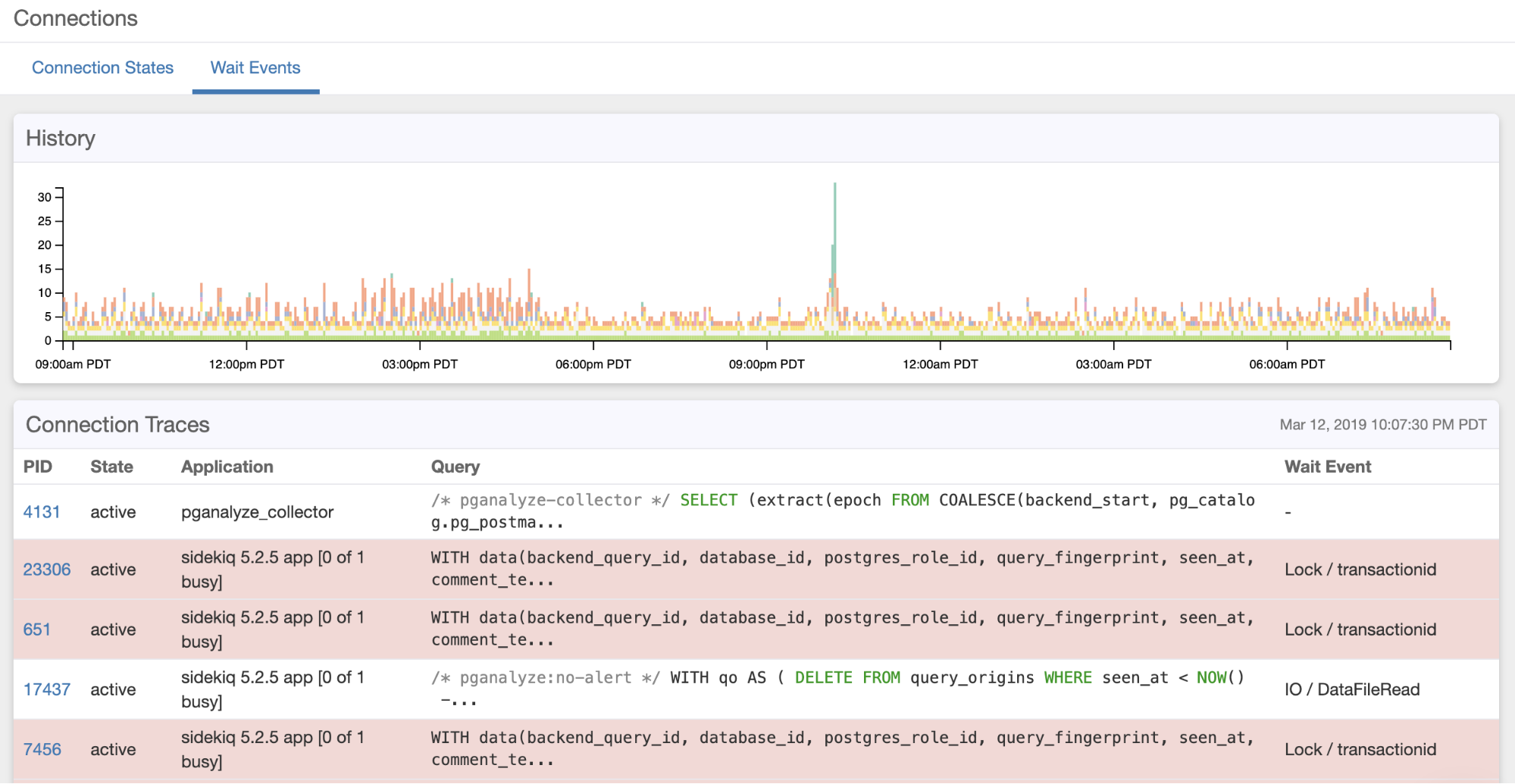Click the active state for PID 4131

113,512
